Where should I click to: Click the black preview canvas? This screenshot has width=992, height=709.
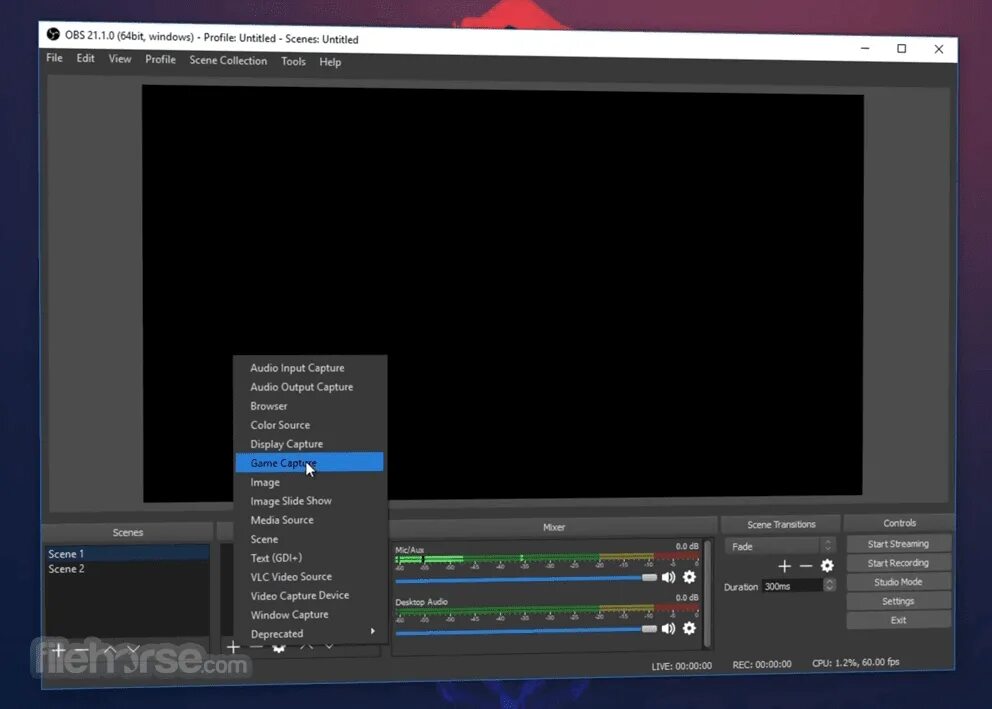click(x=502, y=293)
